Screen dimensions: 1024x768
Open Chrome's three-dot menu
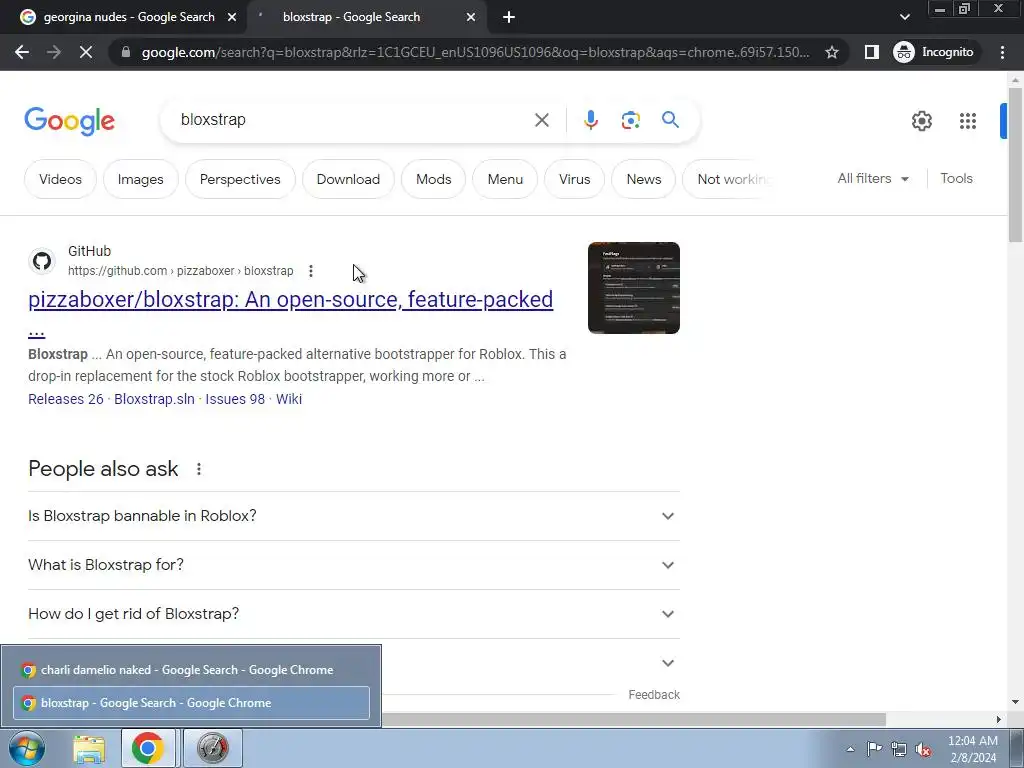tap(1002, 52)
